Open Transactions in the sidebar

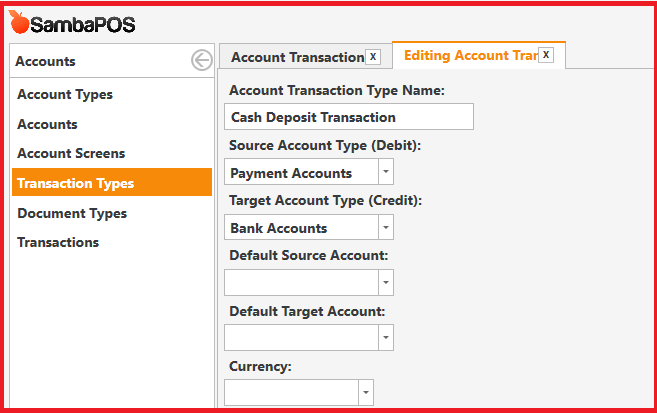58,243
